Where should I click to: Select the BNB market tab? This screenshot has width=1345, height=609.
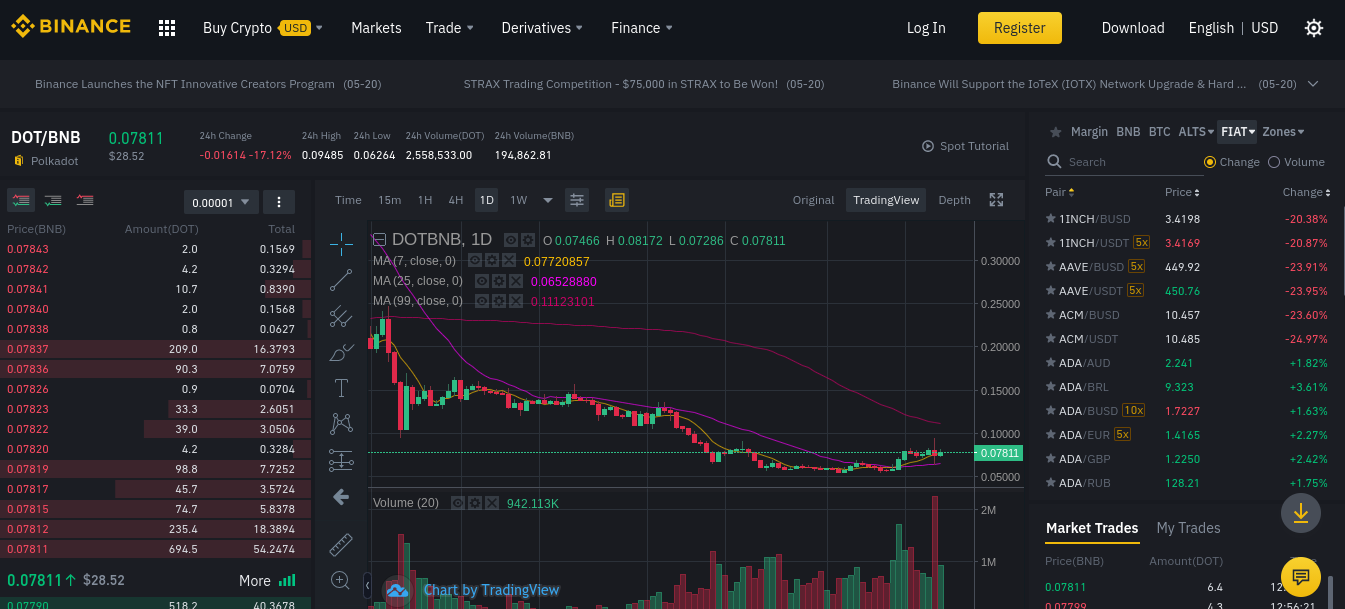click(1128, 132)
